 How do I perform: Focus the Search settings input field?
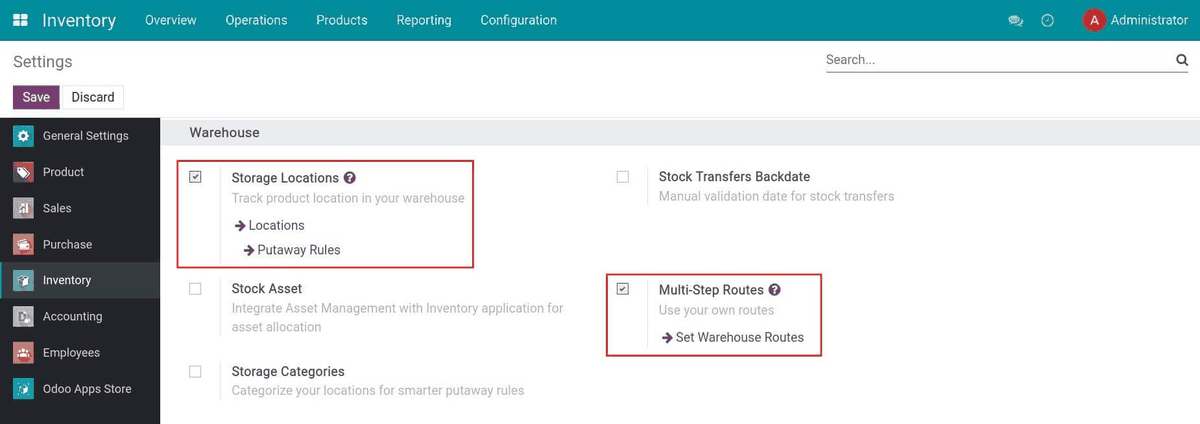click(x=999, y=60)
